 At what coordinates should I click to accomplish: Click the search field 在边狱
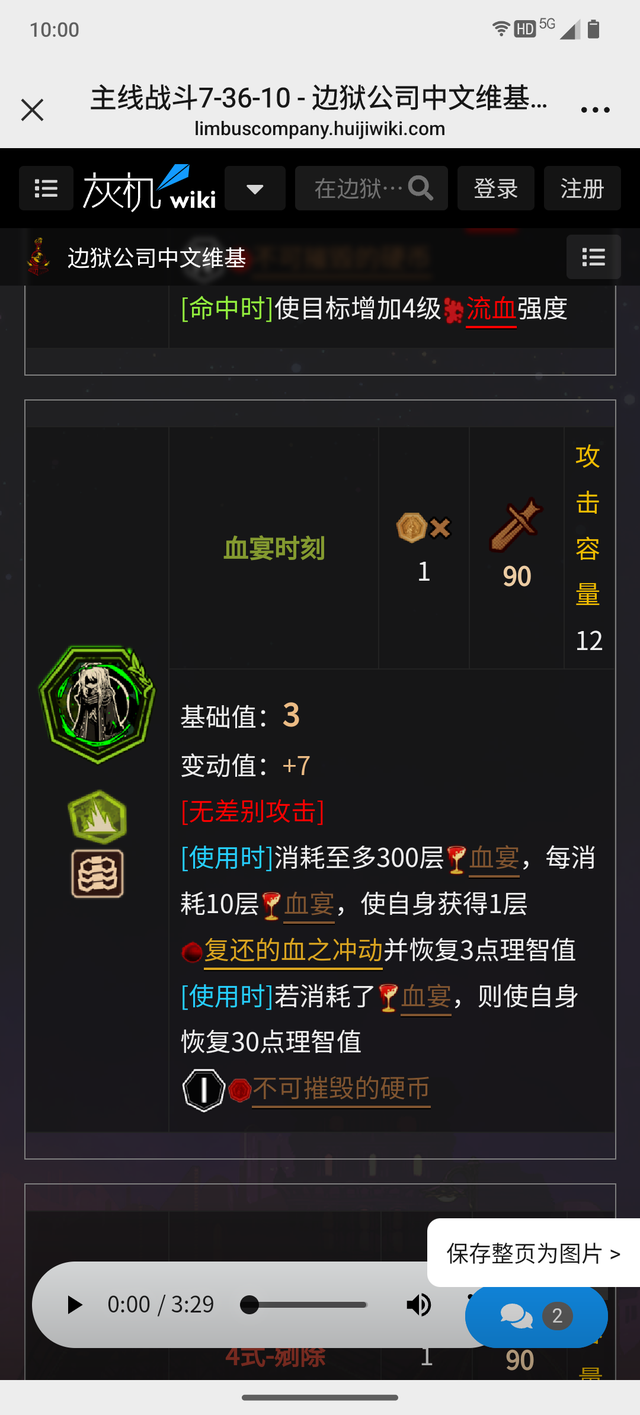point(359,188)
